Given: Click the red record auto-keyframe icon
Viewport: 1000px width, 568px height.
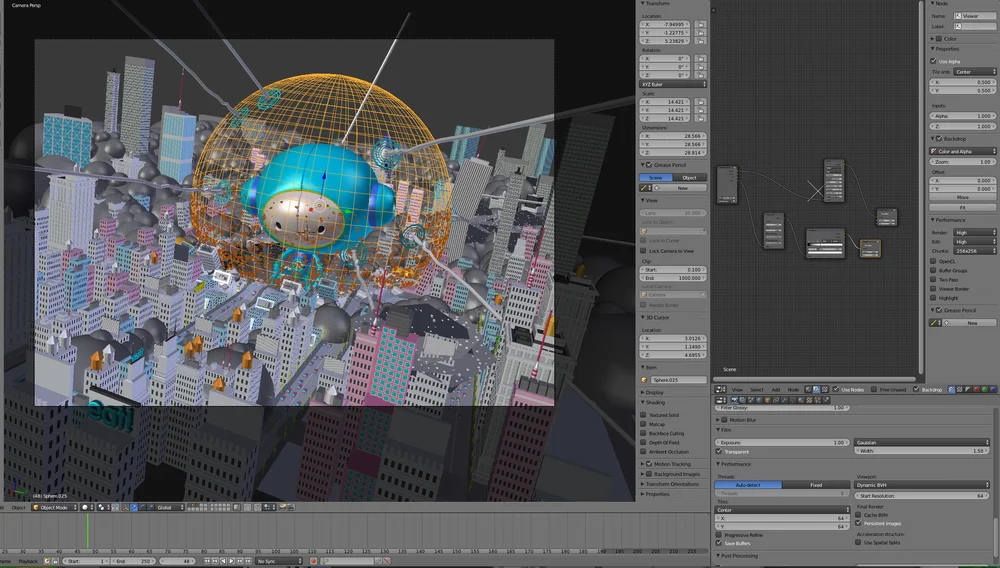Looking at the screenshot, I should [x=314, y=561].
